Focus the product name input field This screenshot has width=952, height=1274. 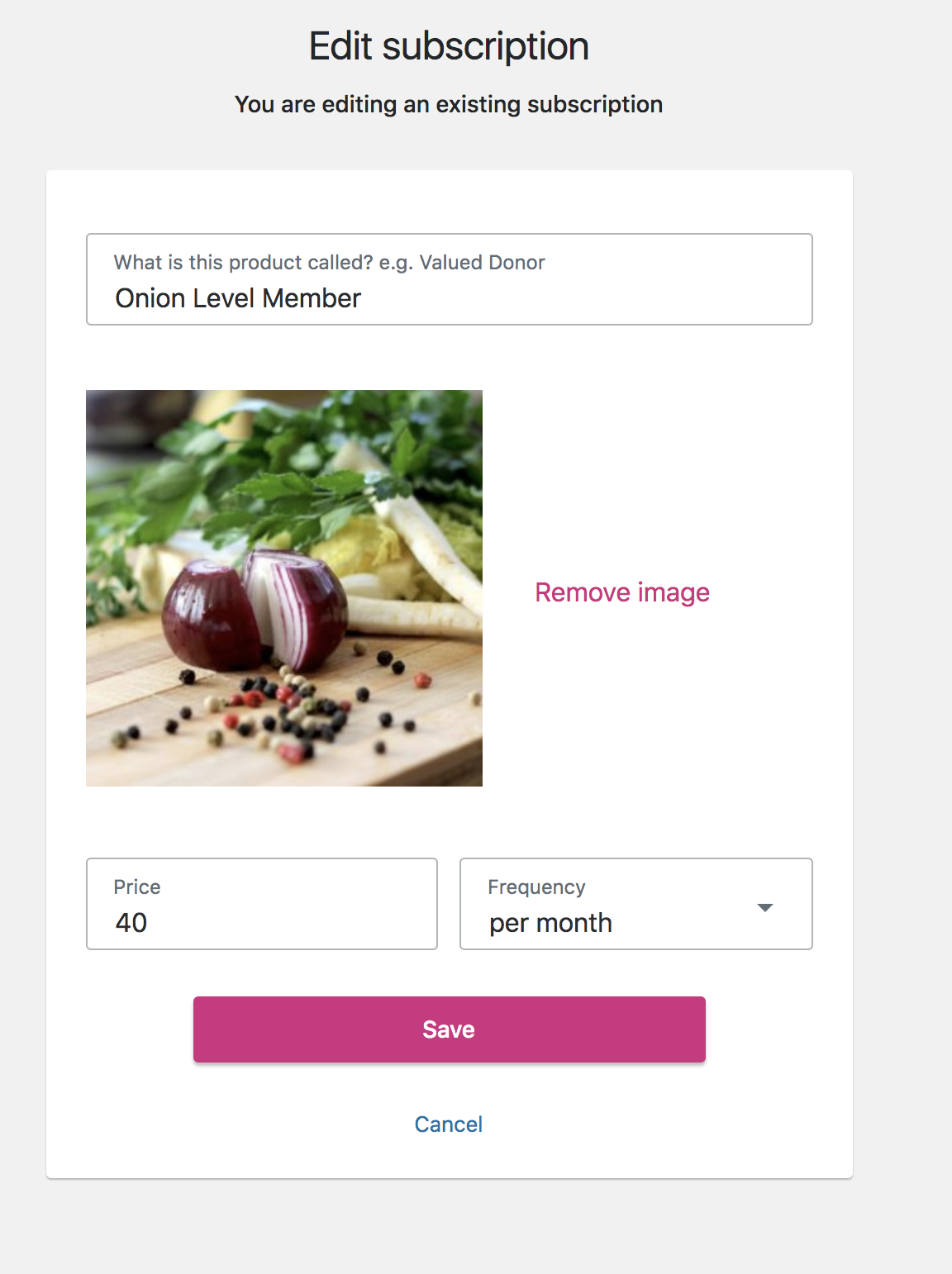pyautogui.click(x=450, y=279)
